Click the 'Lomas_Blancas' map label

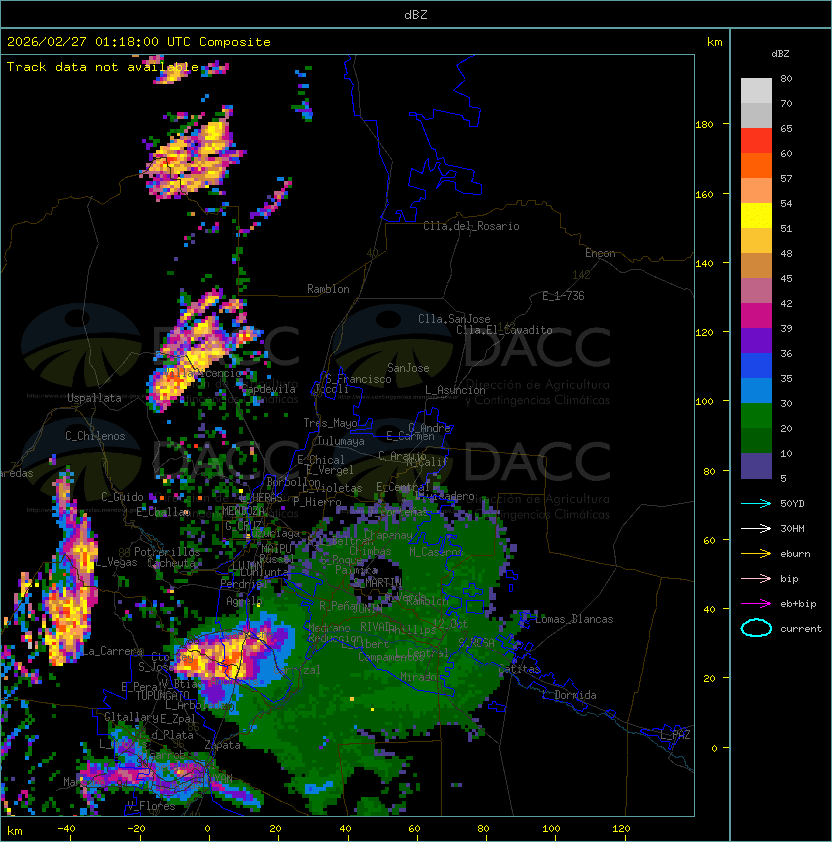pos(574,619)
